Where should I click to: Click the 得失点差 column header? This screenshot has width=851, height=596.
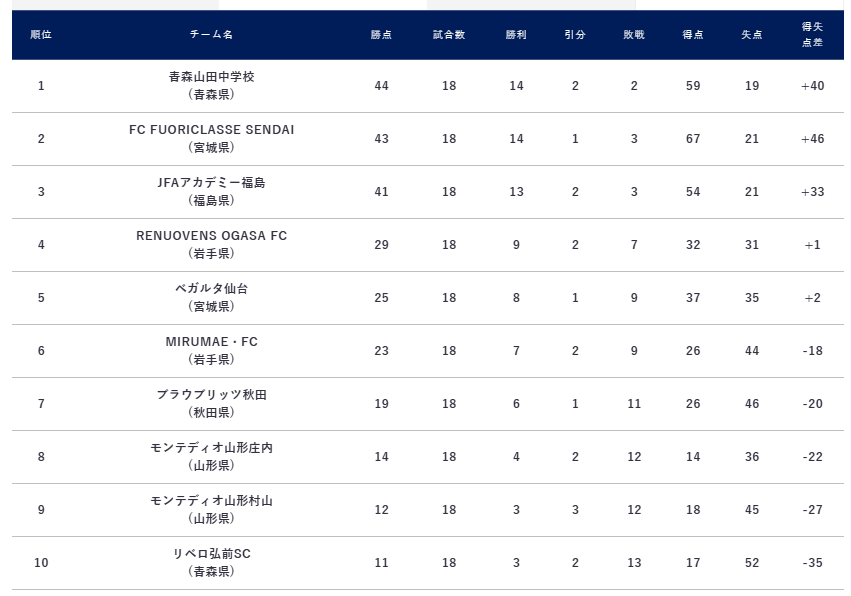[x=812, y=35]
